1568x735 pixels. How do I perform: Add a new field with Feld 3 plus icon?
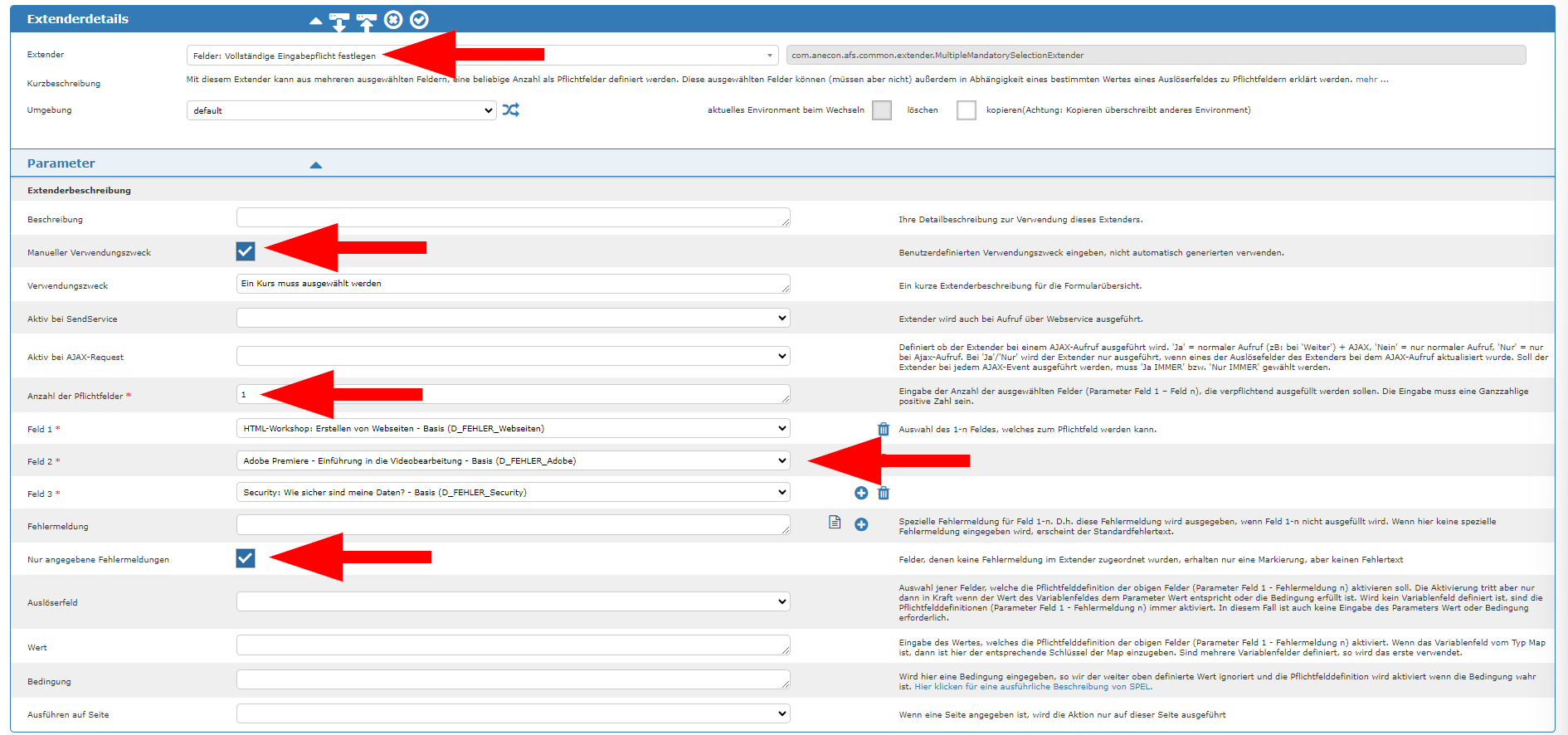pyautogui.click(x=861, y=494)
